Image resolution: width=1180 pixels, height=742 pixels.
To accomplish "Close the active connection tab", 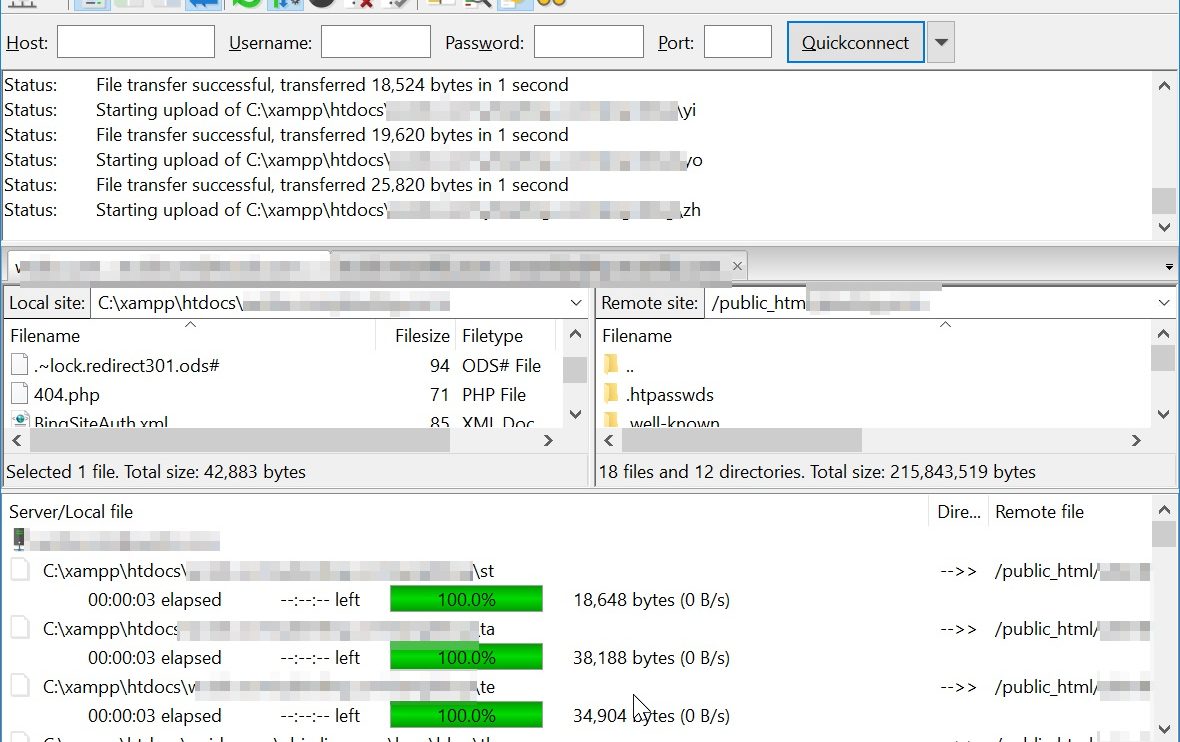I will point(738,266).
